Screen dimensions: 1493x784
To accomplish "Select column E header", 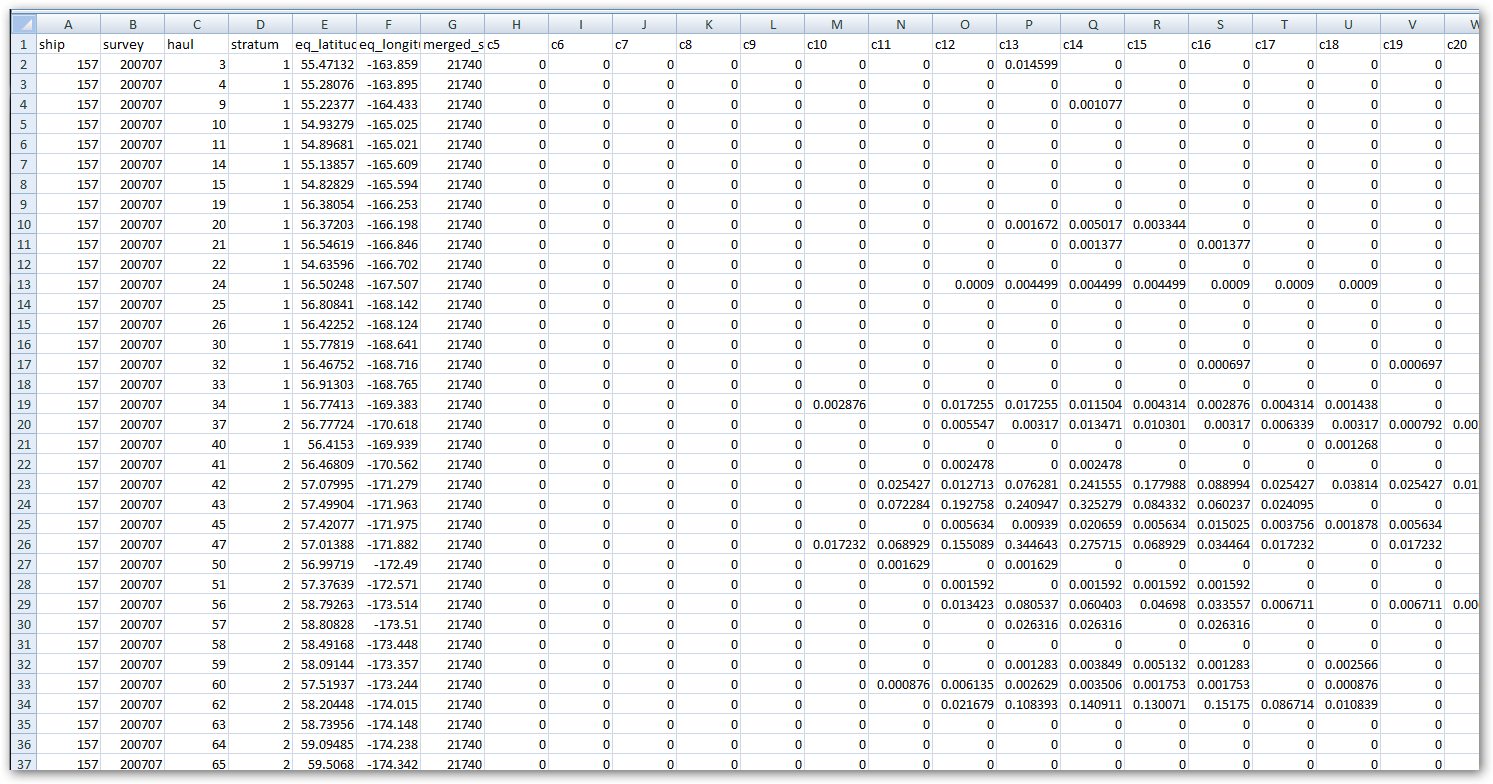I will 324,24.
